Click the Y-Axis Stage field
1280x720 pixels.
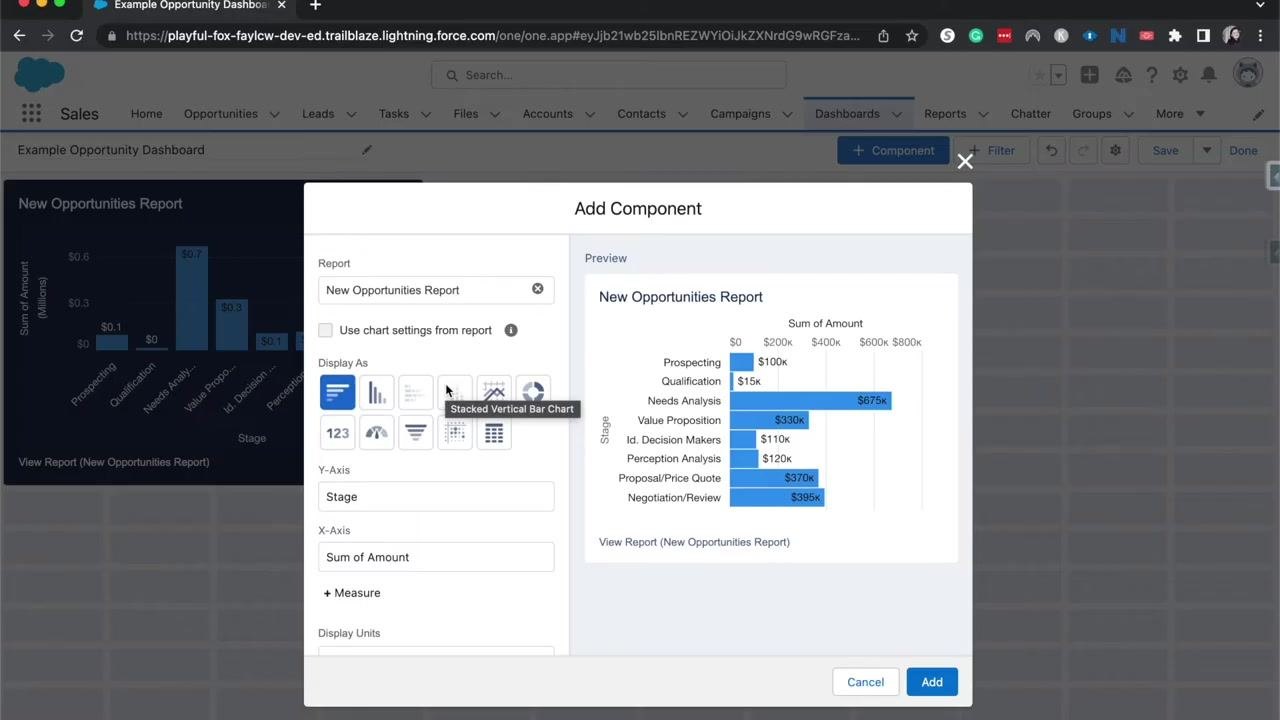[x=436, y=497]
